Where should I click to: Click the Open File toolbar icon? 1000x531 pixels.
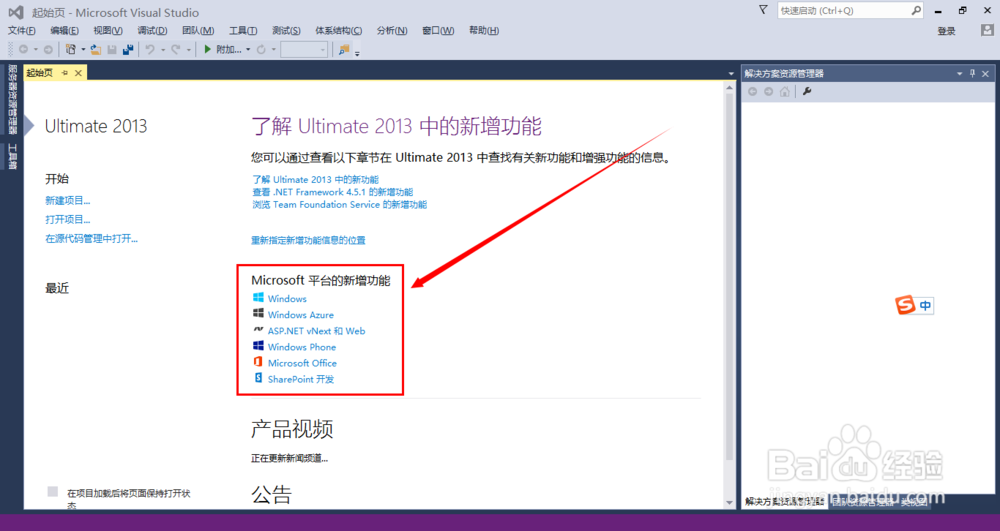click(x=96, y=49)
